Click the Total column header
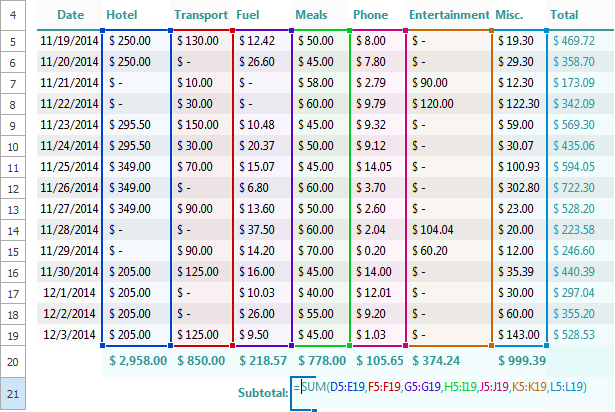The image size is (615, 412). 564,15
